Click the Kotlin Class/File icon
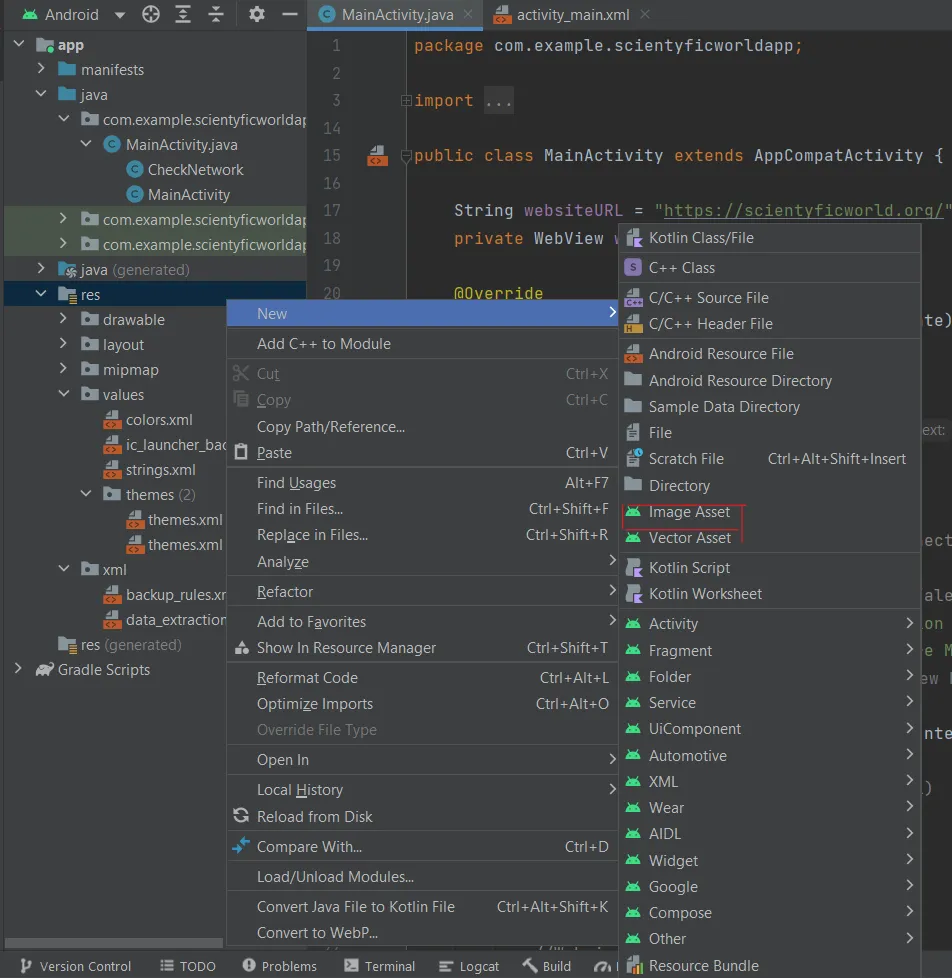This screenshot has height=978, width=952. (x=634, y=238)
